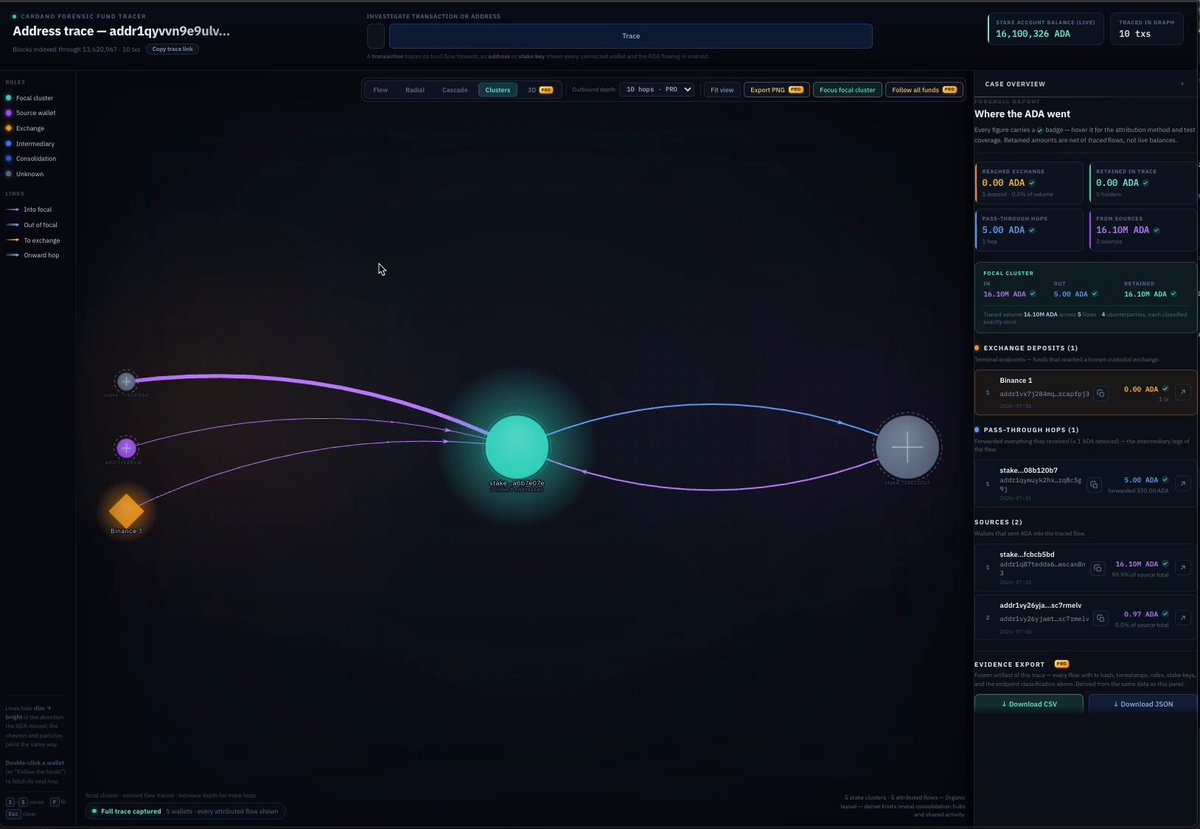1200x829 pixels.
Task: Select the Binance 1 exchange diamond node
Action: (x=126, y=510)
